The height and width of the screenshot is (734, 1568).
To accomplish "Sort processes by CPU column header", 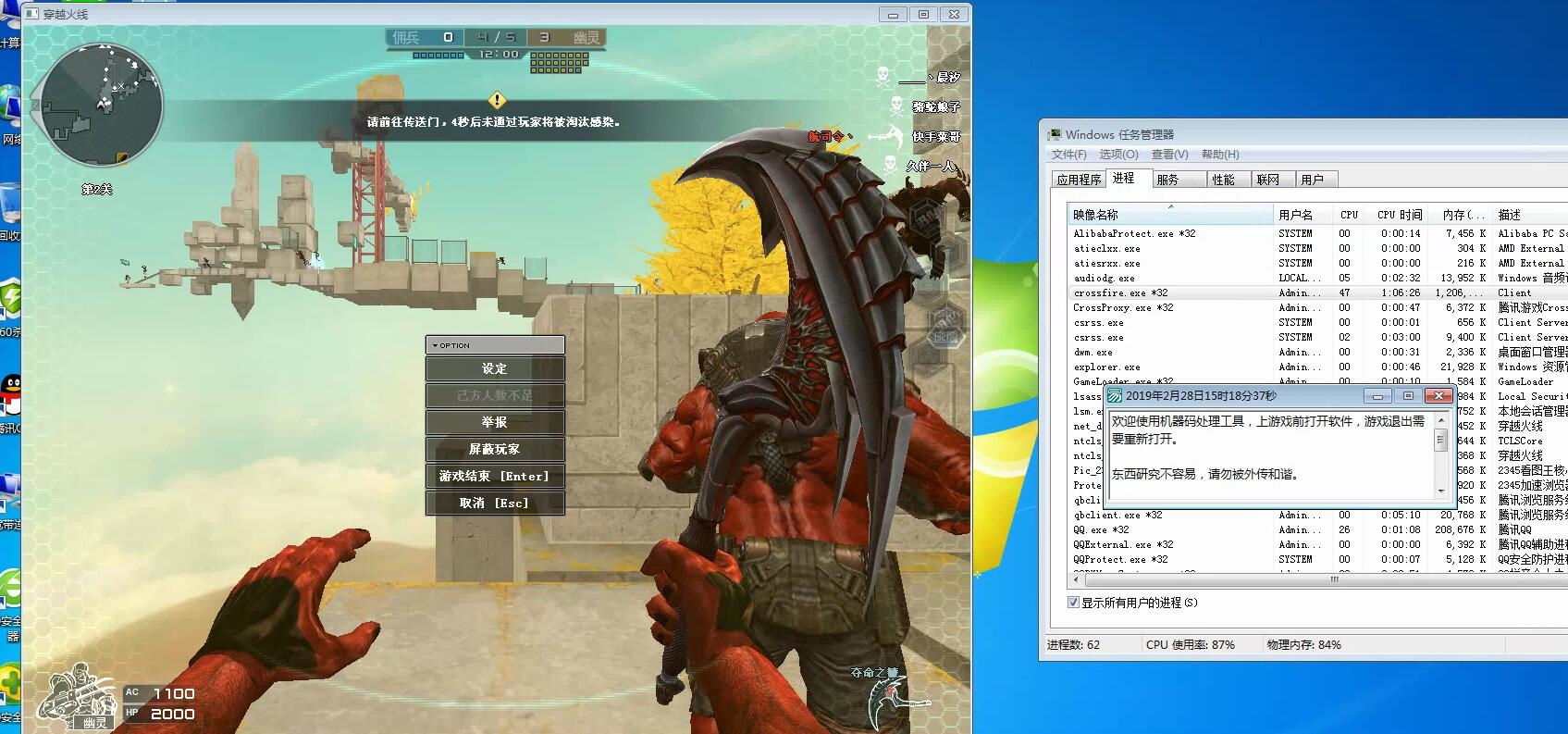I will point(1350,215).
